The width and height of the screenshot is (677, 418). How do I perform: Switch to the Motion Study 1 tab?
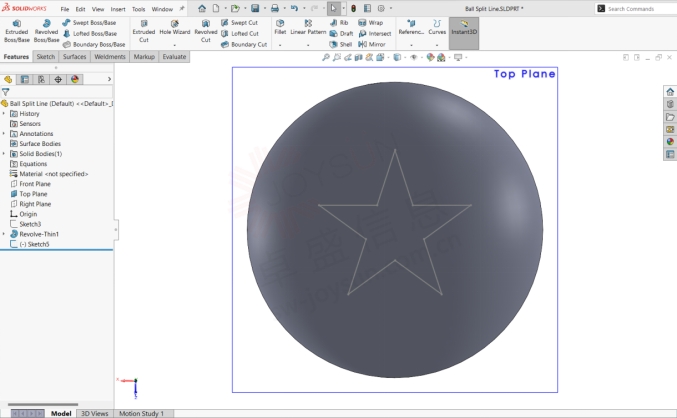coord(141,413)
